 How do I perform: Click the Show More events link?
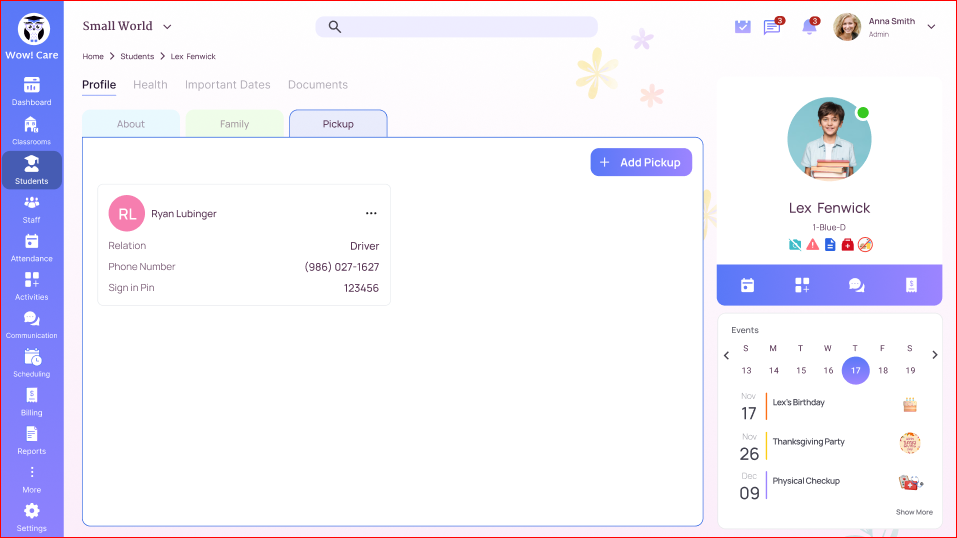tap(913, 512)
